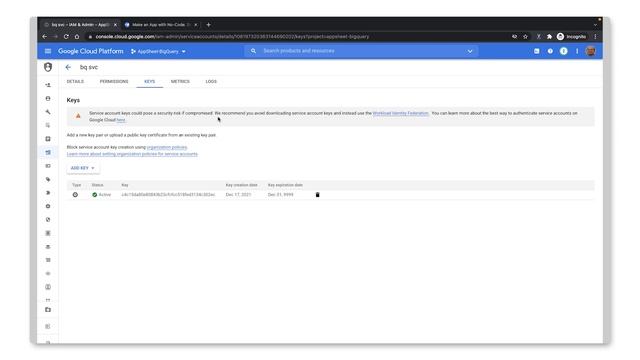Click the 'Dec 31, 9999' expiration date
The width and height of the screenshot is (640, 360).
[280, 195]
